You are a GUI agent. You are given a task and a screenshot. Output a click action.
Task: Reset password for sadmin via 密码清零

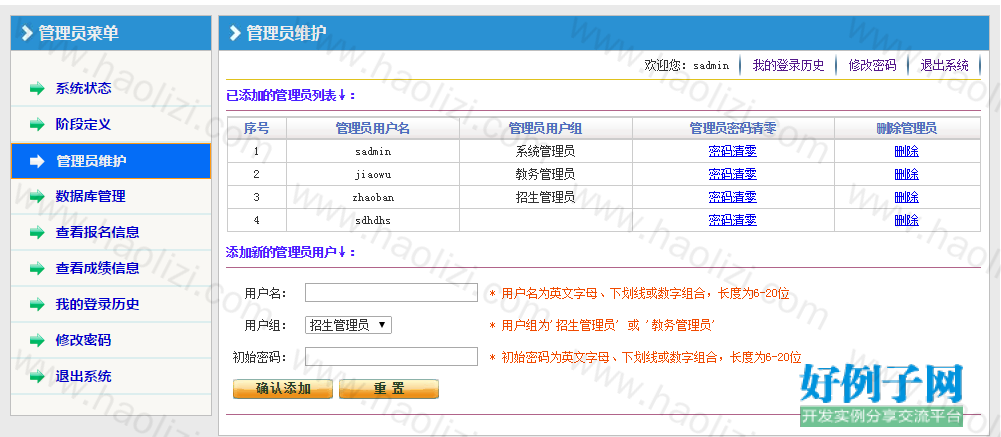pyautogui.click(x=732, y=152)
